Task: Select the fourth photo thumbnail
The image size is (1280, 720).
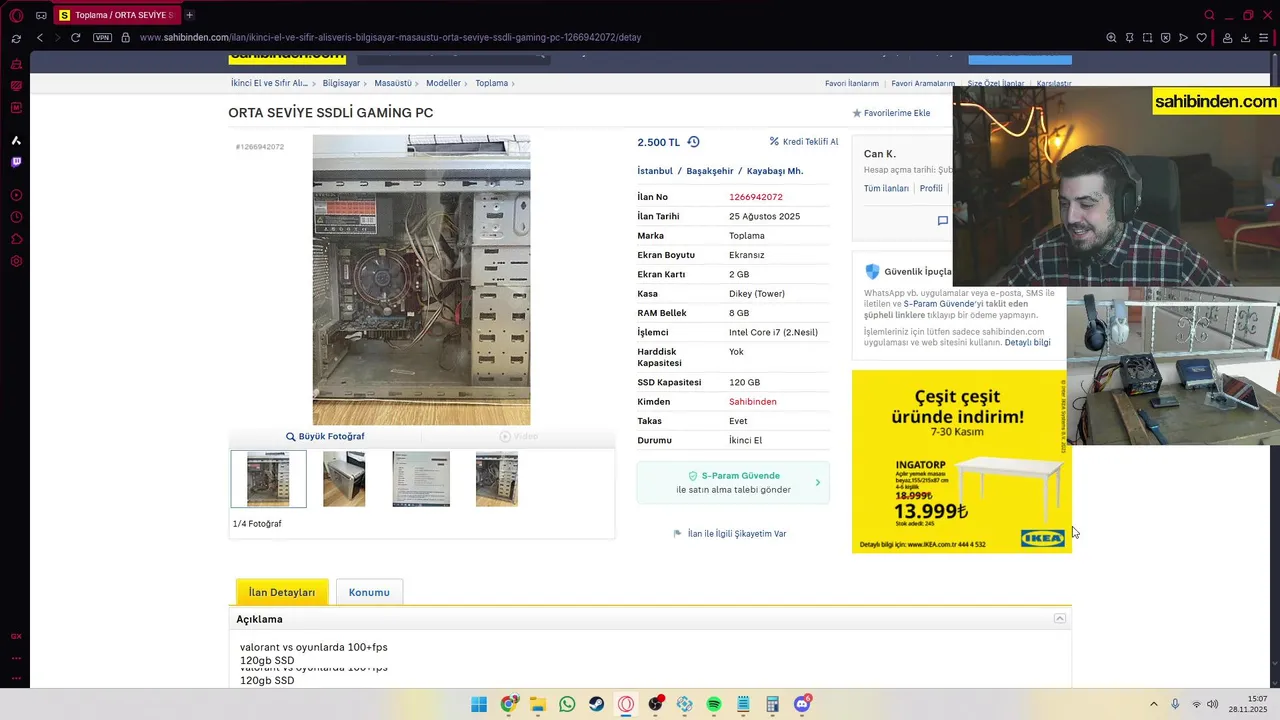Action: [497, 479]
